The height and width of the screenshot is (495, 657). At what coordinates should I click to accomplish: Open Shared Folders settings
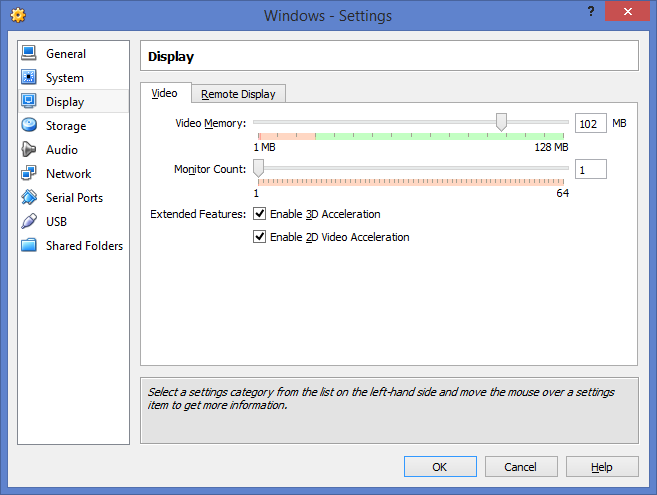point(74,245)
